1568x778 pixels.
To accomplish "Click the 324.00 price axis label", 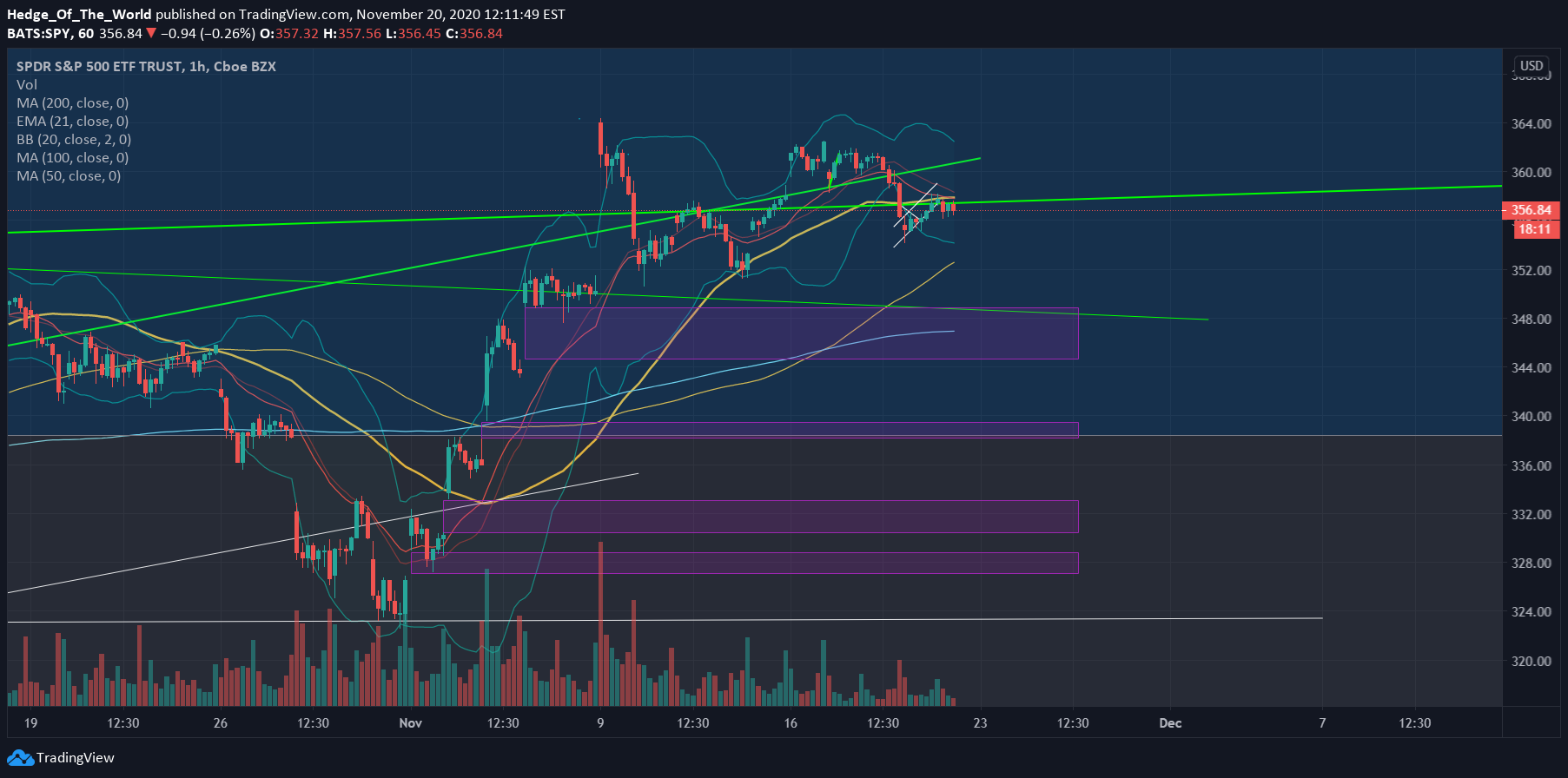I will (1532, 611).
